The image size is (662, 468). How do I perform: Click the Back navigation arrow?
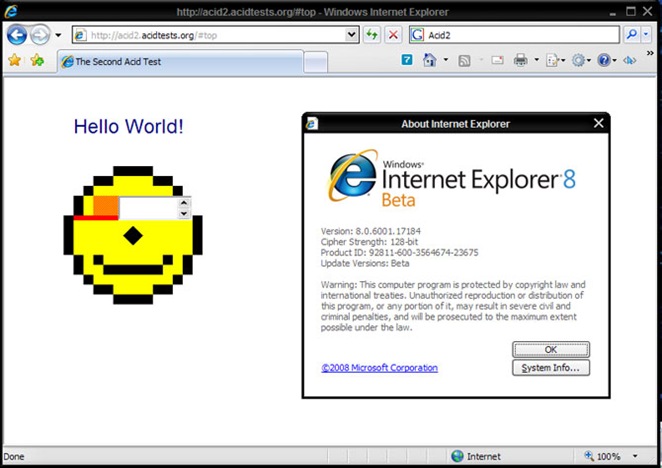point(17,35)
